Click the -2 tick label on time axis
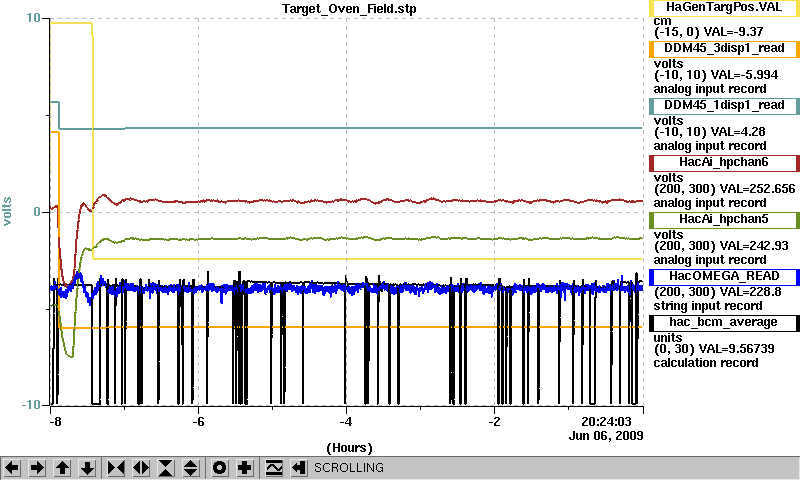Screen dimensions: 800x480 point(494,422)
